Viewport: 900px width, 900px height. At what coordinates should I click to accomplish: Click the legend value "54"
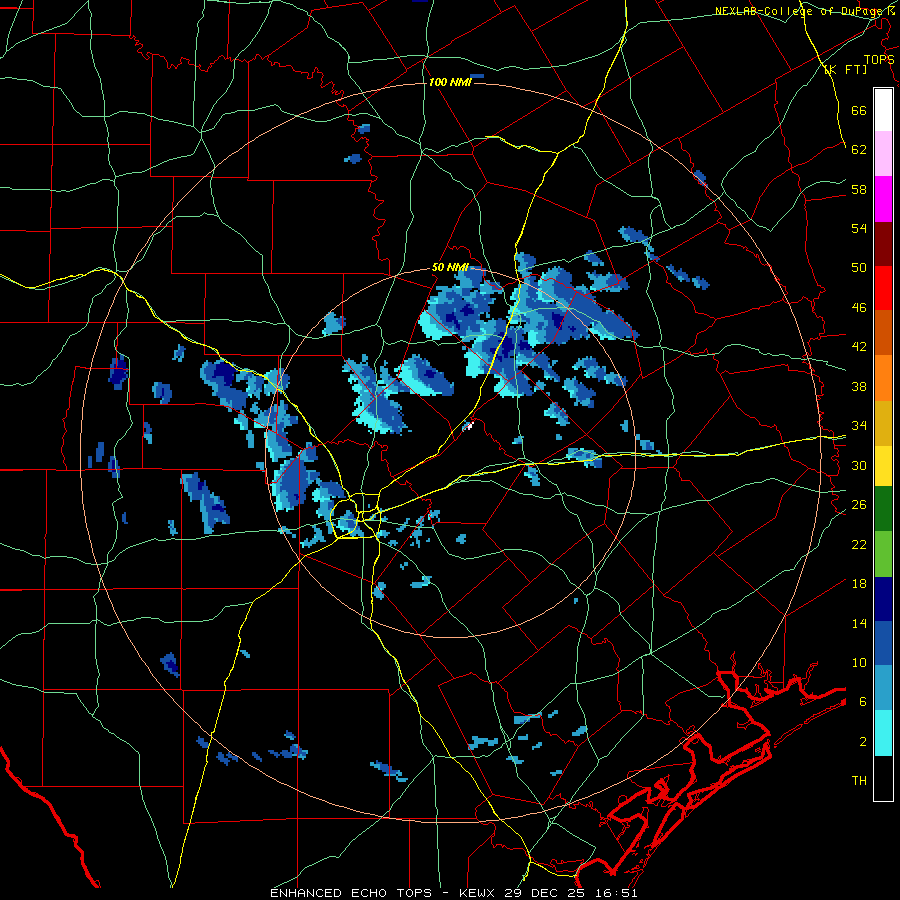click(x=859, y=228)
